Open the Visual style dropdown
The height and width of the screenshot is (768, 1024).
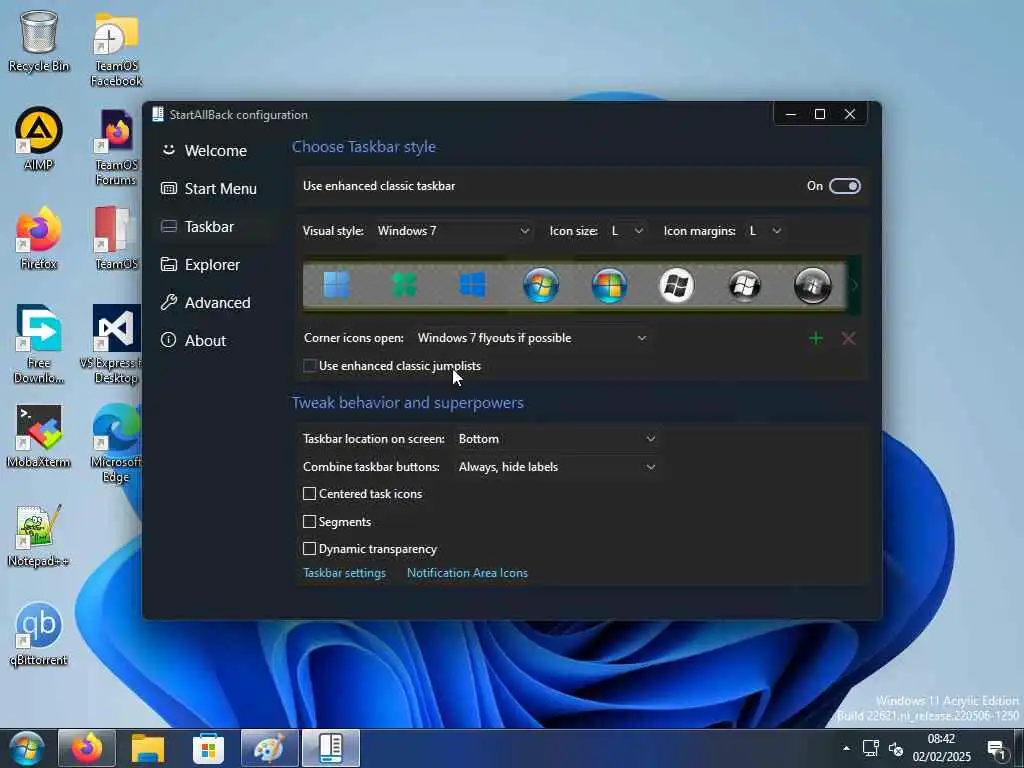point(453,231)
